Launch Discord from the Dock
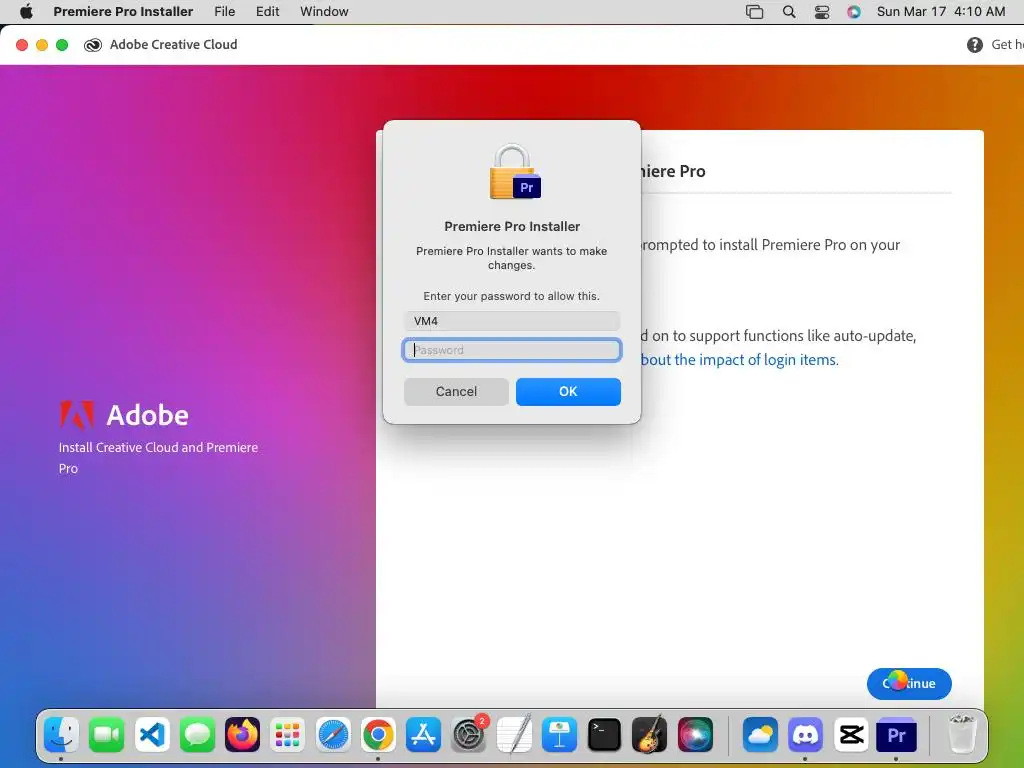1024x768 pixels. pos(805,735)
